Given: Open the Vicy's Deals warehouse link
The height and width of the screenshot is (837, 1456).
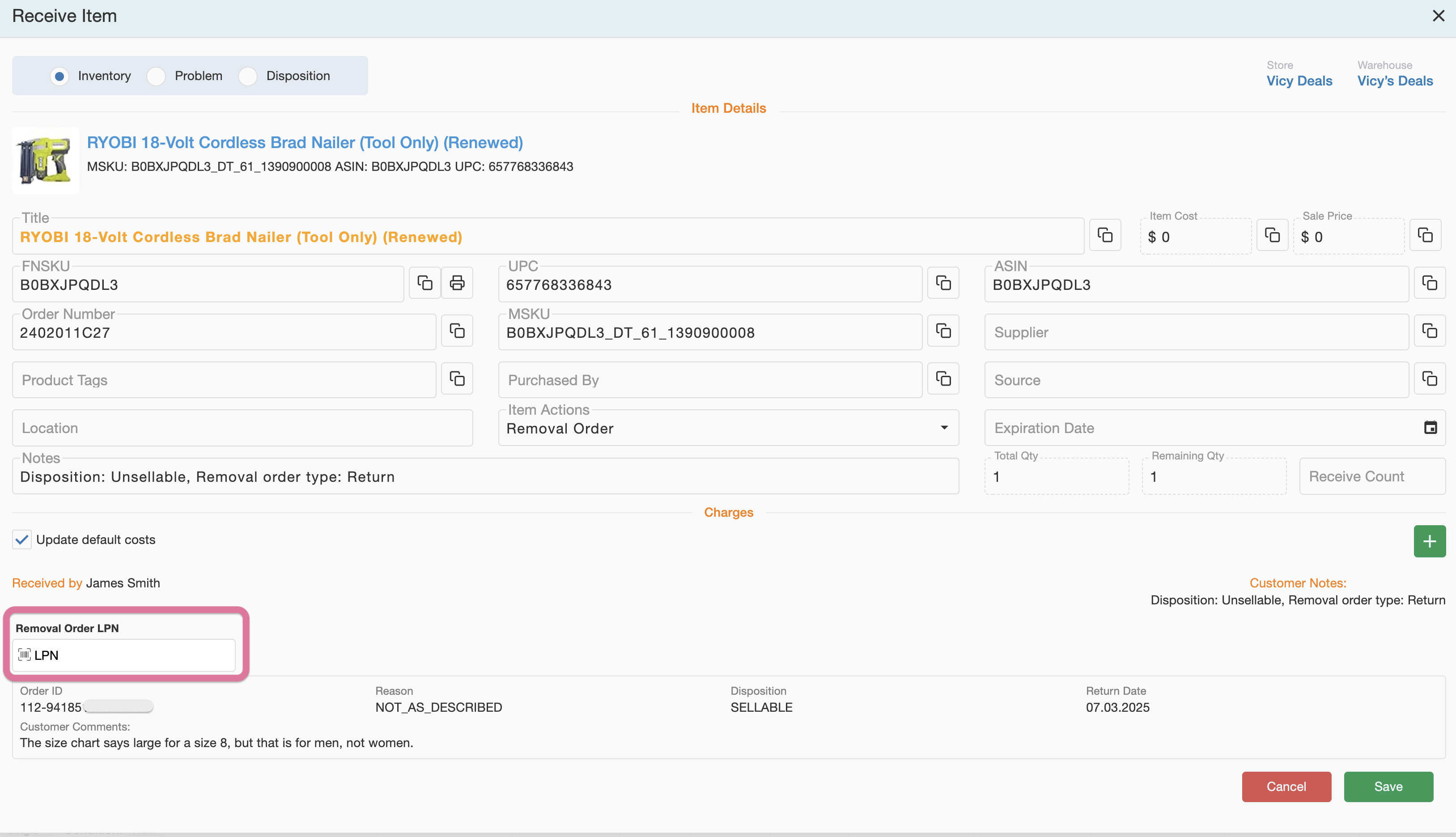Looking at the screenshot, I should click(1395, 81).
